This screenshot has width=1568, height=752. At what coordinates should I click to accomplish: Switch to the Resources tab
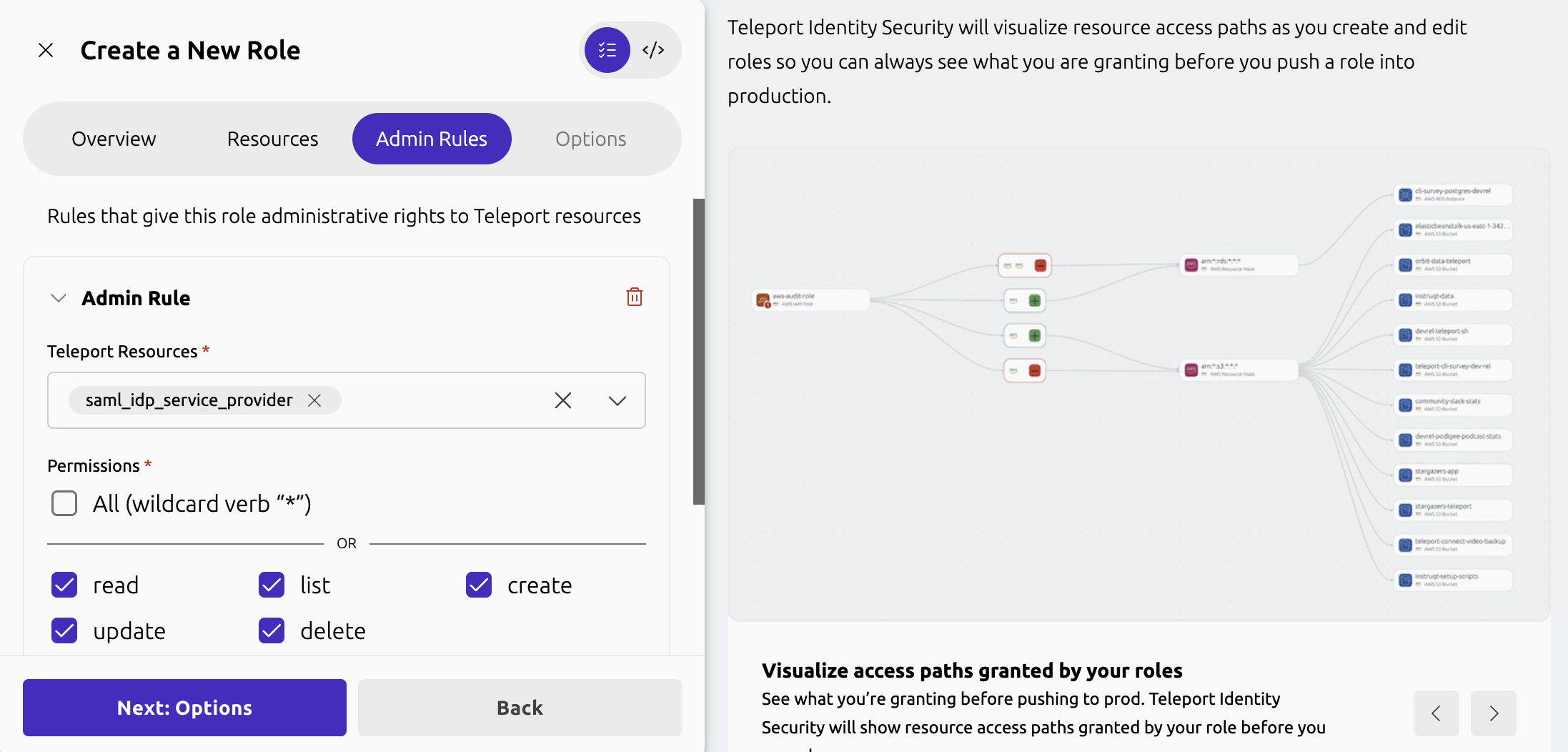pos(272,139)
